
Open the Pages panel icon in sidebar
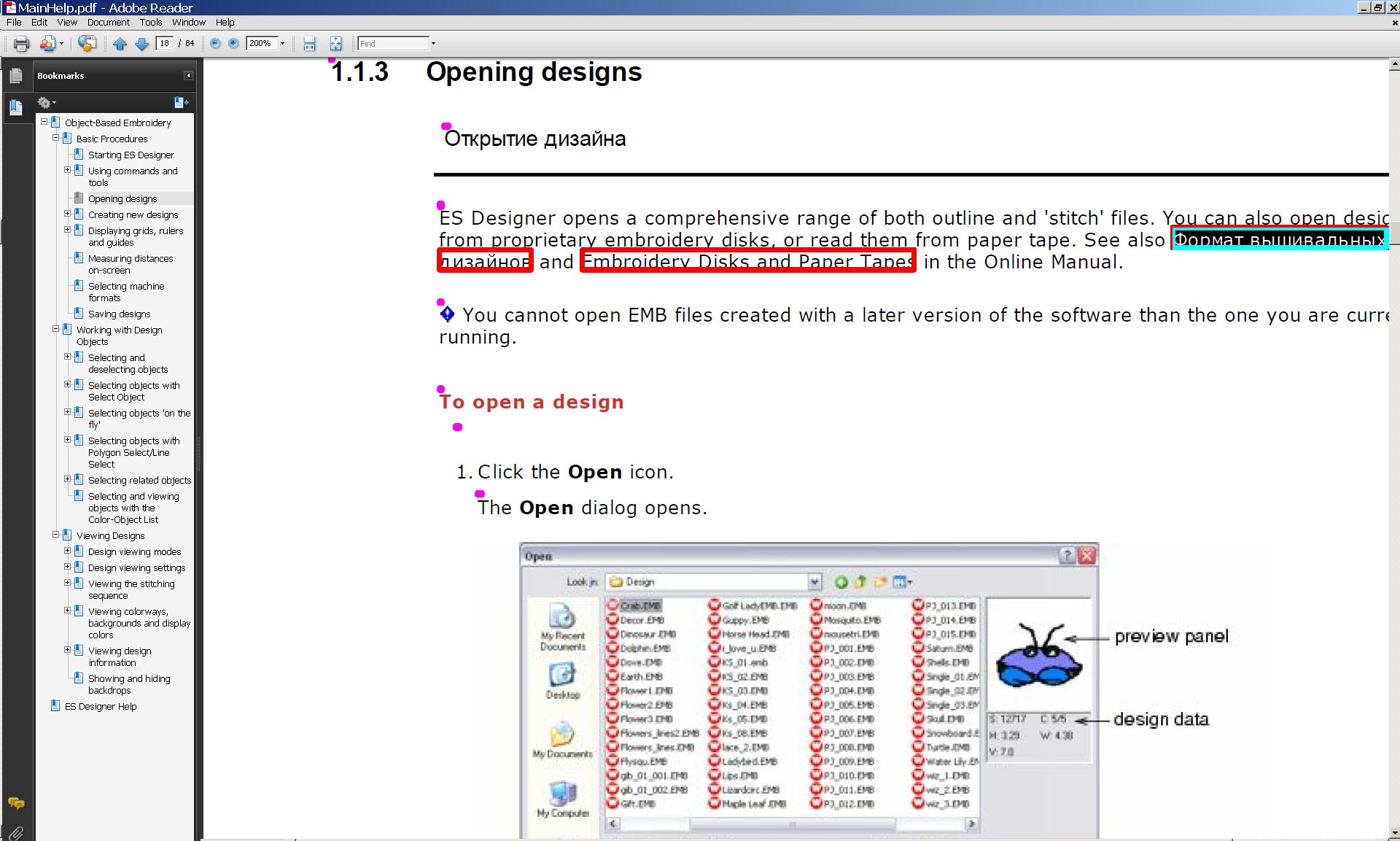click(x=16, y=76)
